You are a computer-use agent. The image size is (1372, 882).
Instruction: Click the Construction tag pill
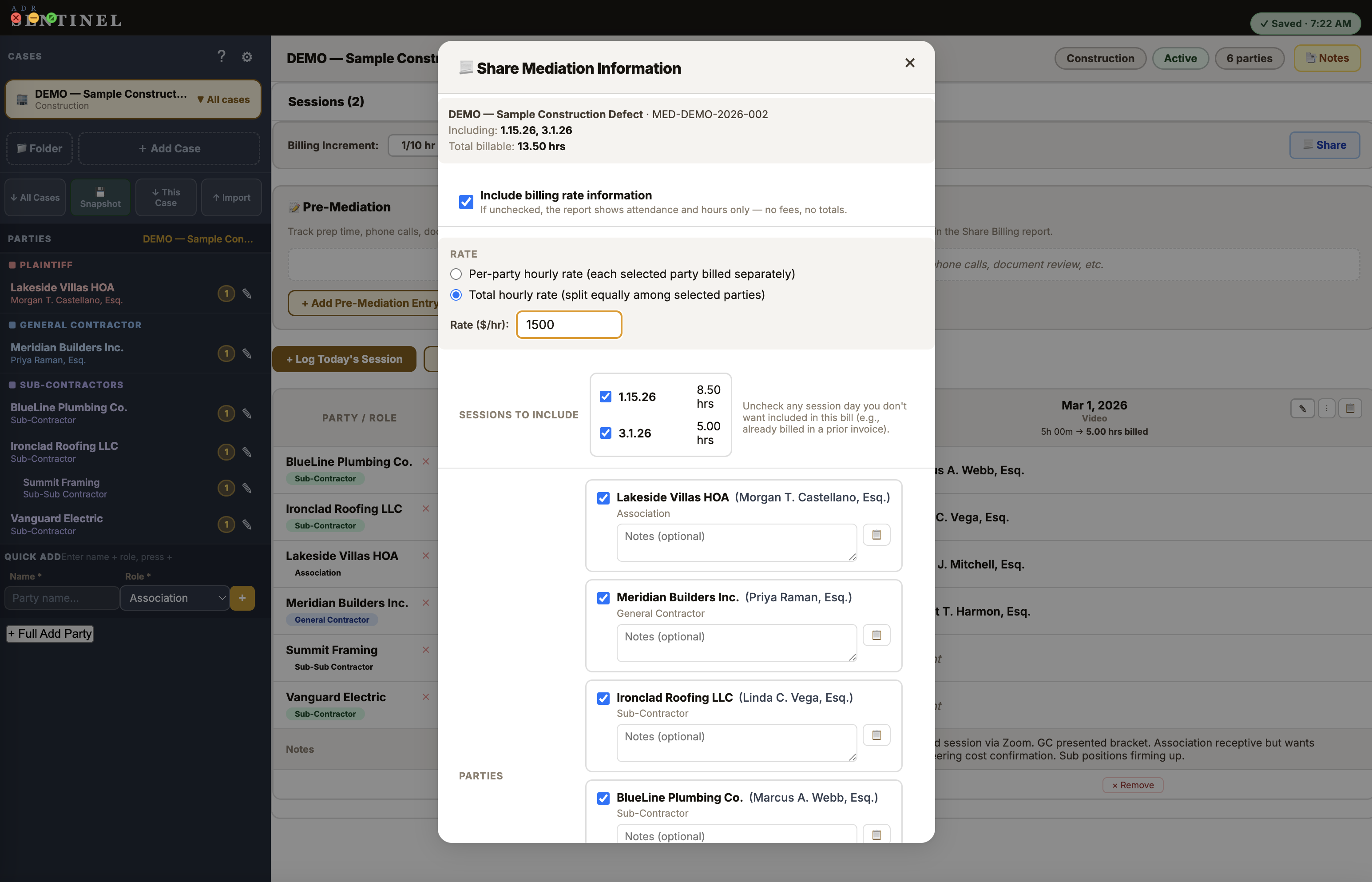1100,59
